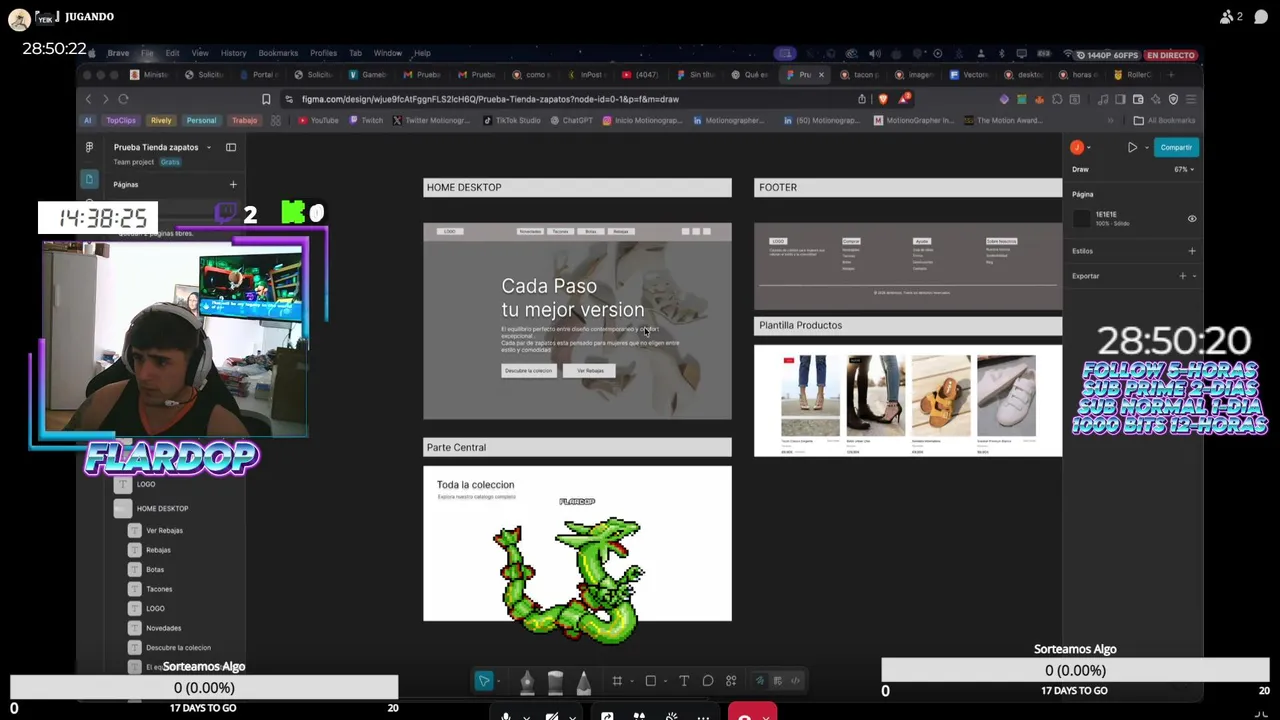Select the Botas text layer
This screenshot has width=1280, height=720.
click(155, 569)
